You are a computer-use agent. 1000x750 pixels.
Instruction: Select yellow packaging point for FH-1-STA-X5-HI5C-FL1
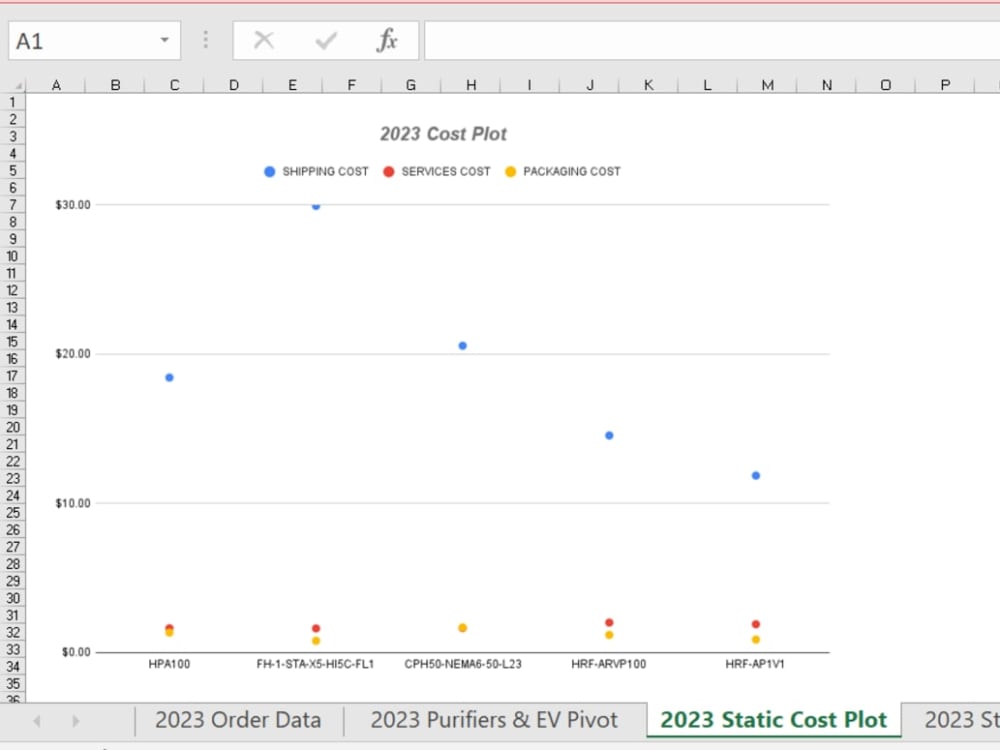[x=316, y=641]
